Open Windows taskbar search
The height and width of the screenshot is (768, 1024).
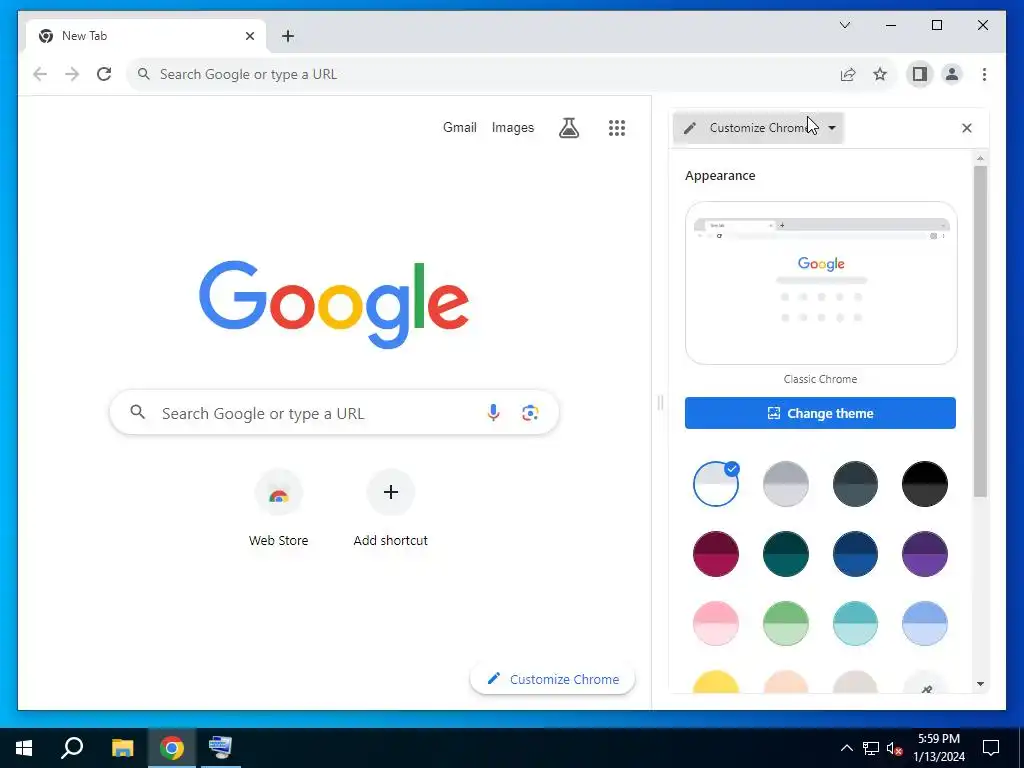coord(72,748)
